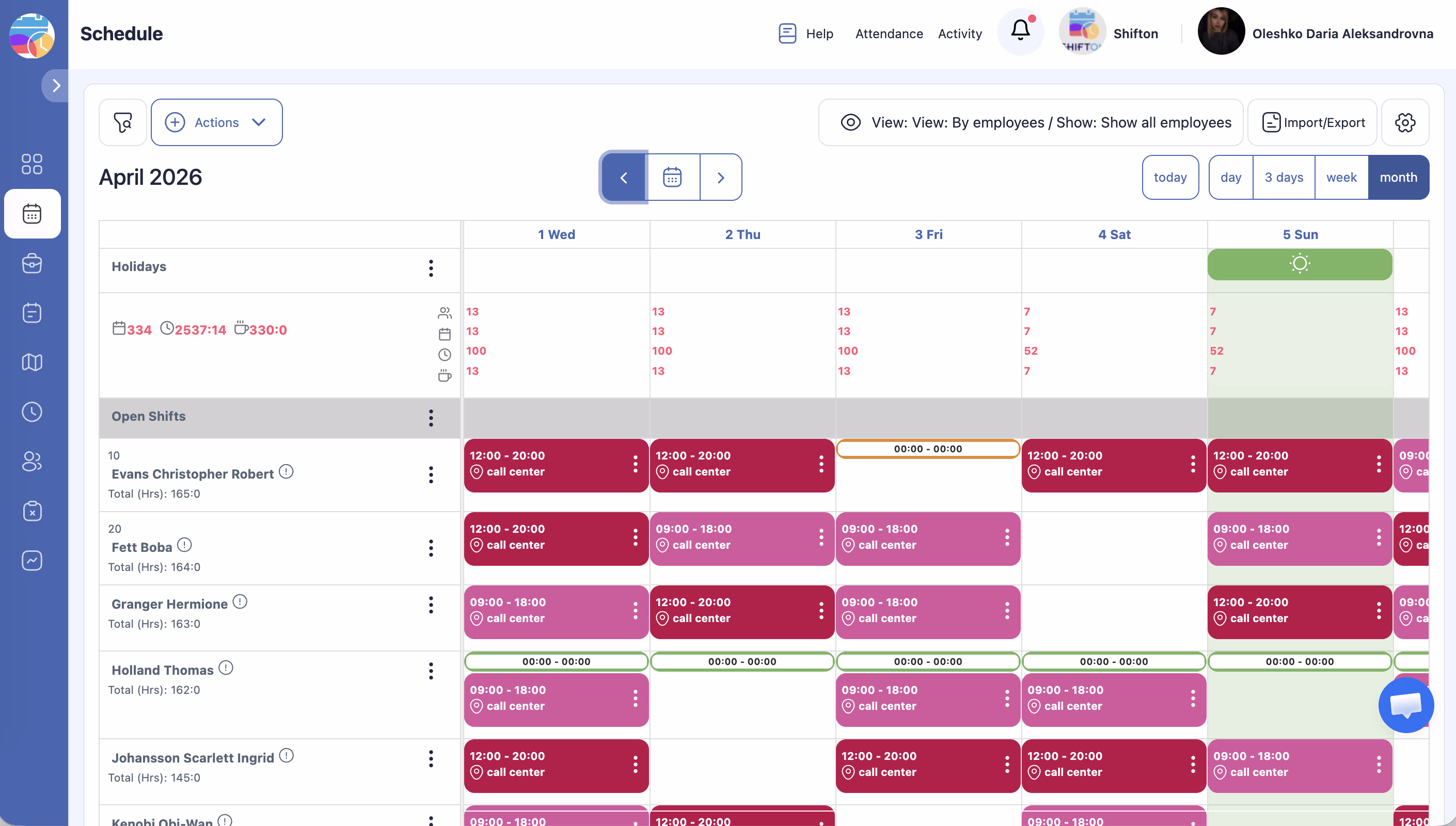
Task: Open the live chat bubble
Action: tap(1405, 705)
